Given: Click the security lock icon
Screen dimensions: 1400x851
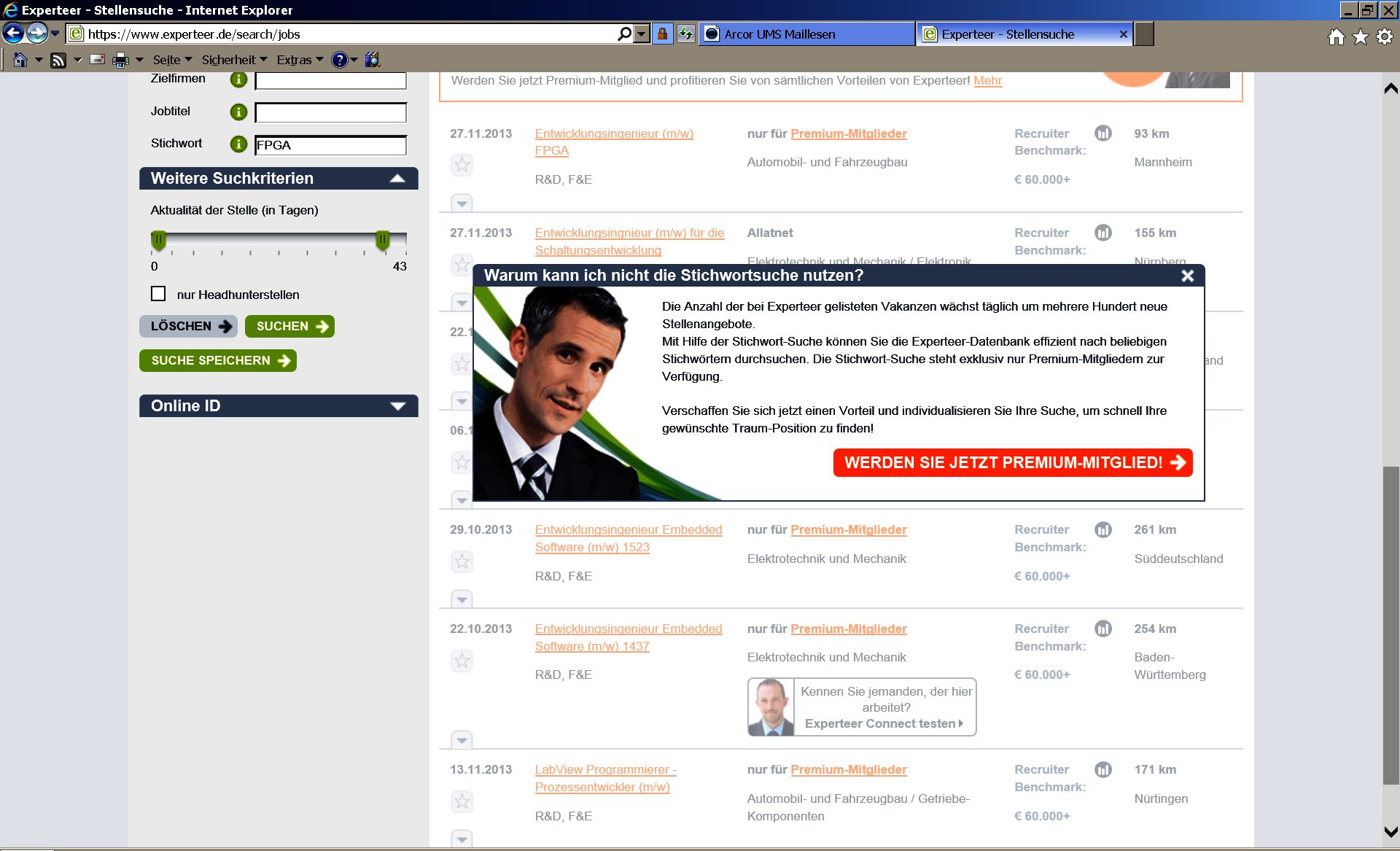Looking at the screenshot, I should [x=662, y=34].
